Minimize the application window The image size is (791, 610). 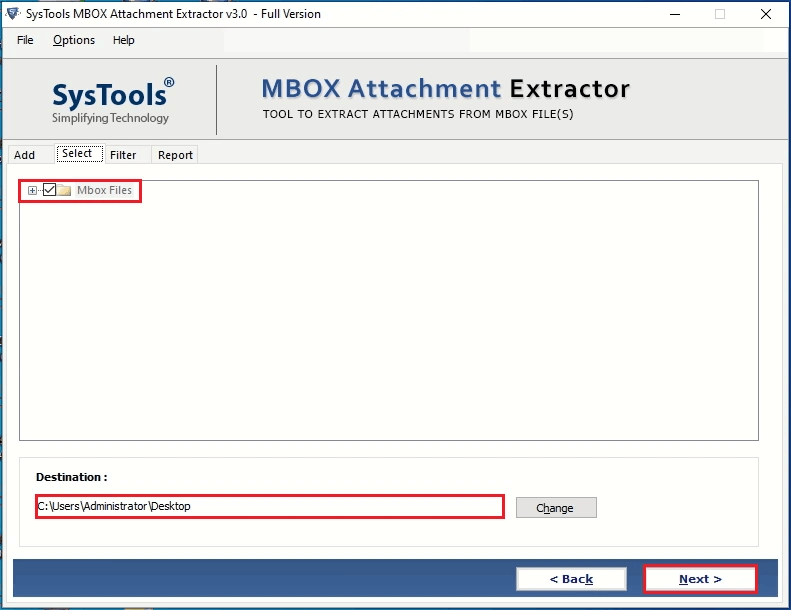[x=675, y=14]
